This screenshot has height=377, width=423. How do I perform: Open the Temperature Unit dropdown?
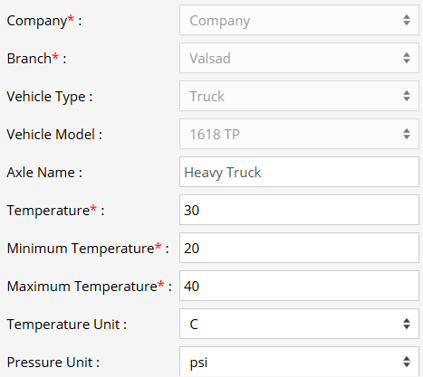(299, 324)
